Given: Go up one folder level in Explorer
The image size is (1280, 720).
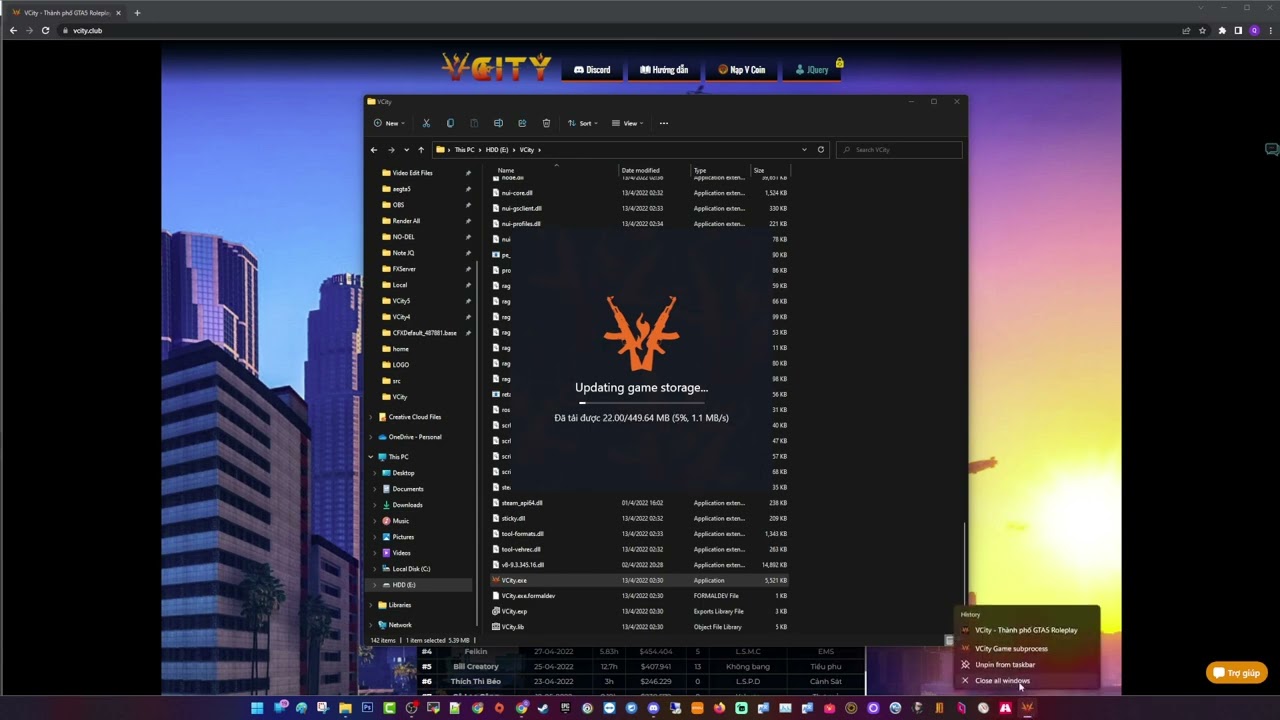Looking at the screenshot, I should point(421,150).
